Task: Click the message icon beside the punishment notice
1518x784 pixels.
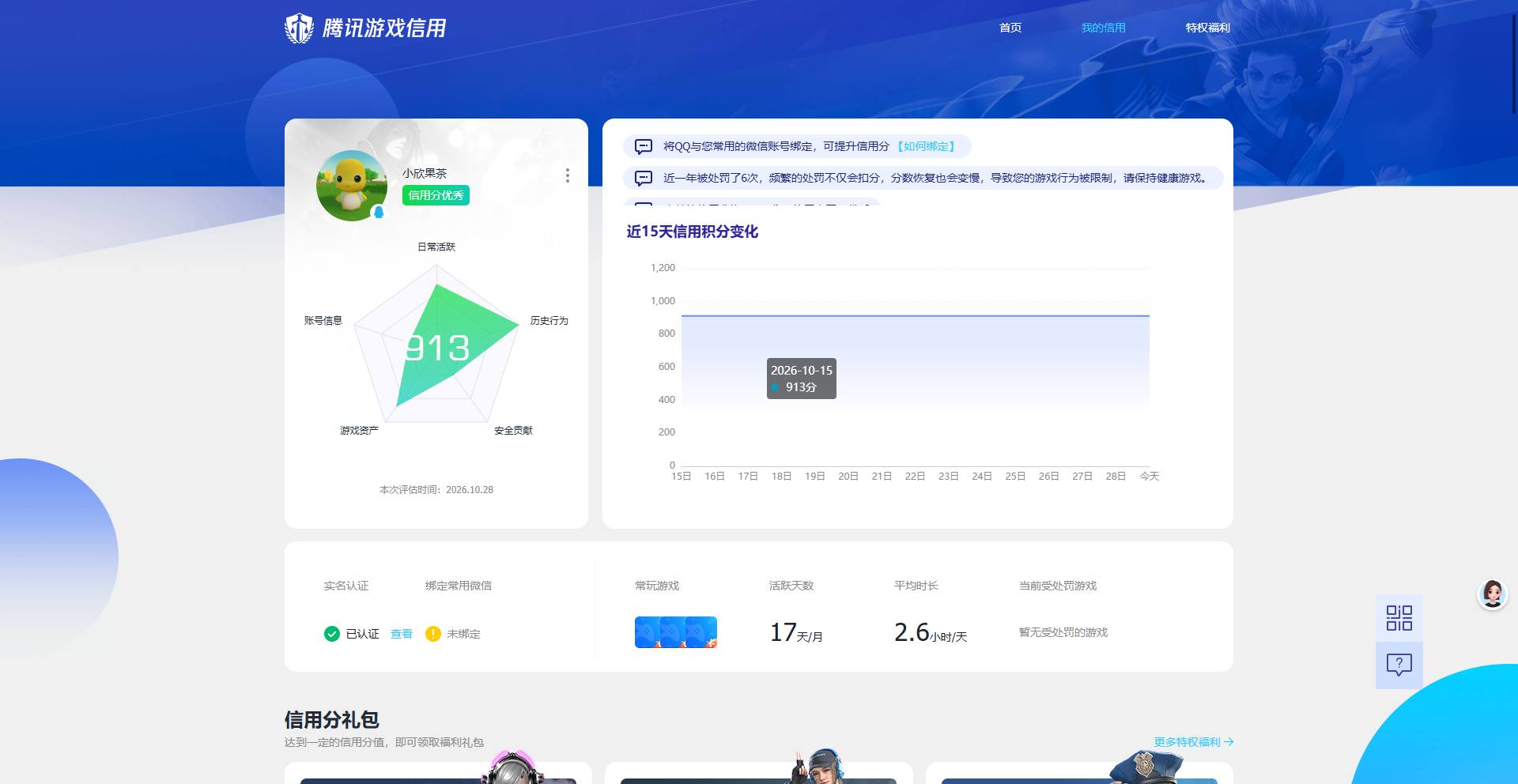Action: coord(644,178)
